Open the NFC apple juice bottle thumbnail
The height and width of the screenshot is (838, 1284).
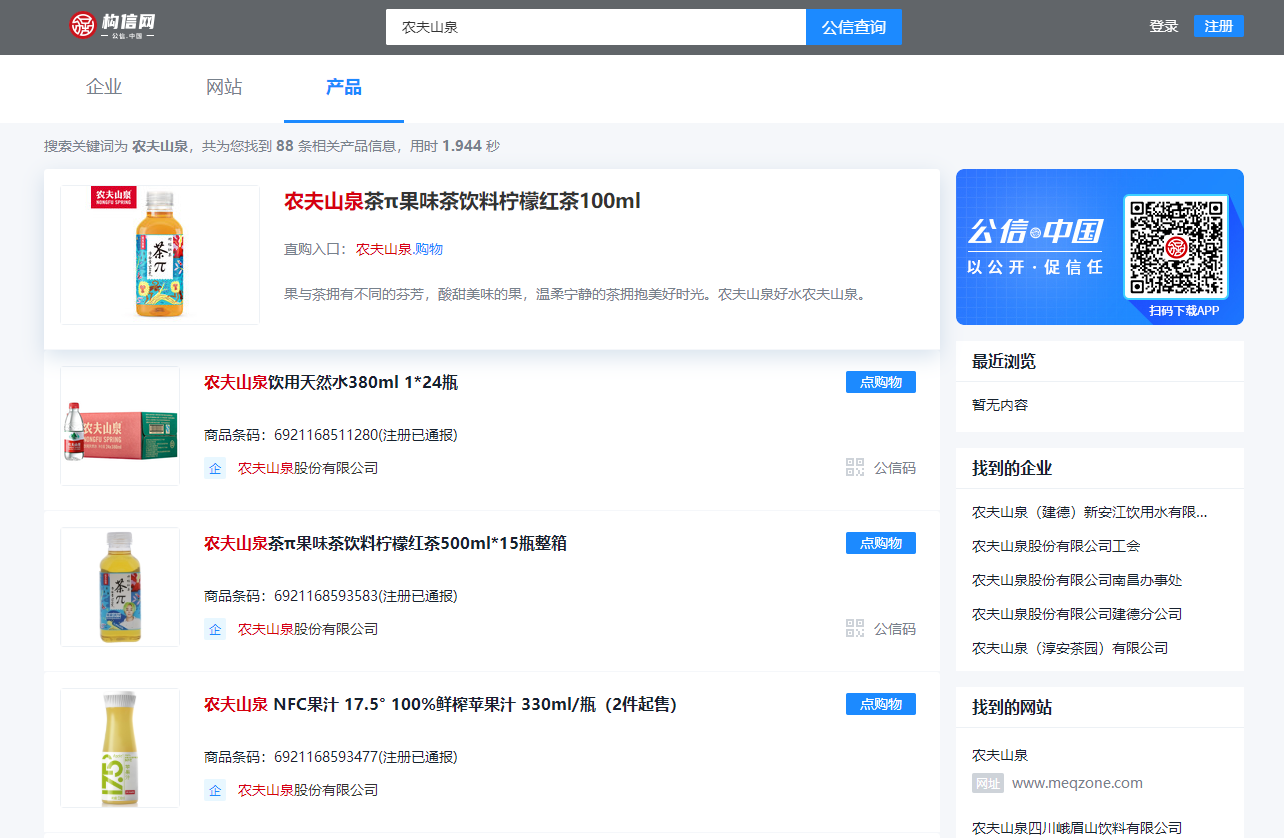click(x=120, y=748)
